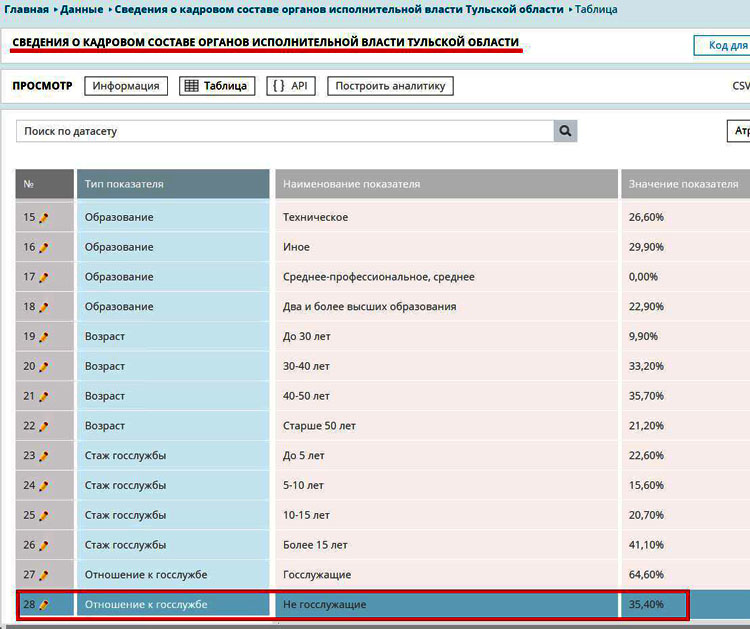The image size is (750, 629).
Task: Sort by Тип показателя column header
Action: (x=173, y=184)
